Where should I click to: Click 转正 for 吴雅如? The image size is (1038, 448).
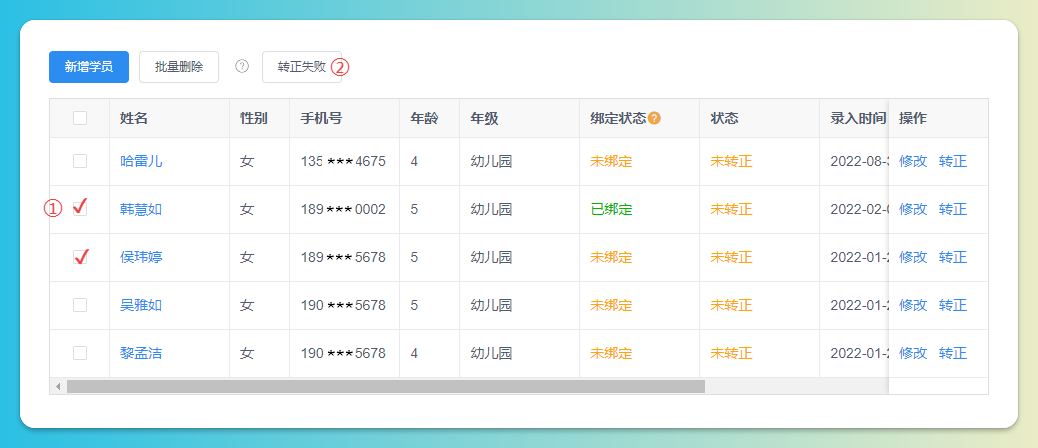pyautogui.click(x=953, y=305)
